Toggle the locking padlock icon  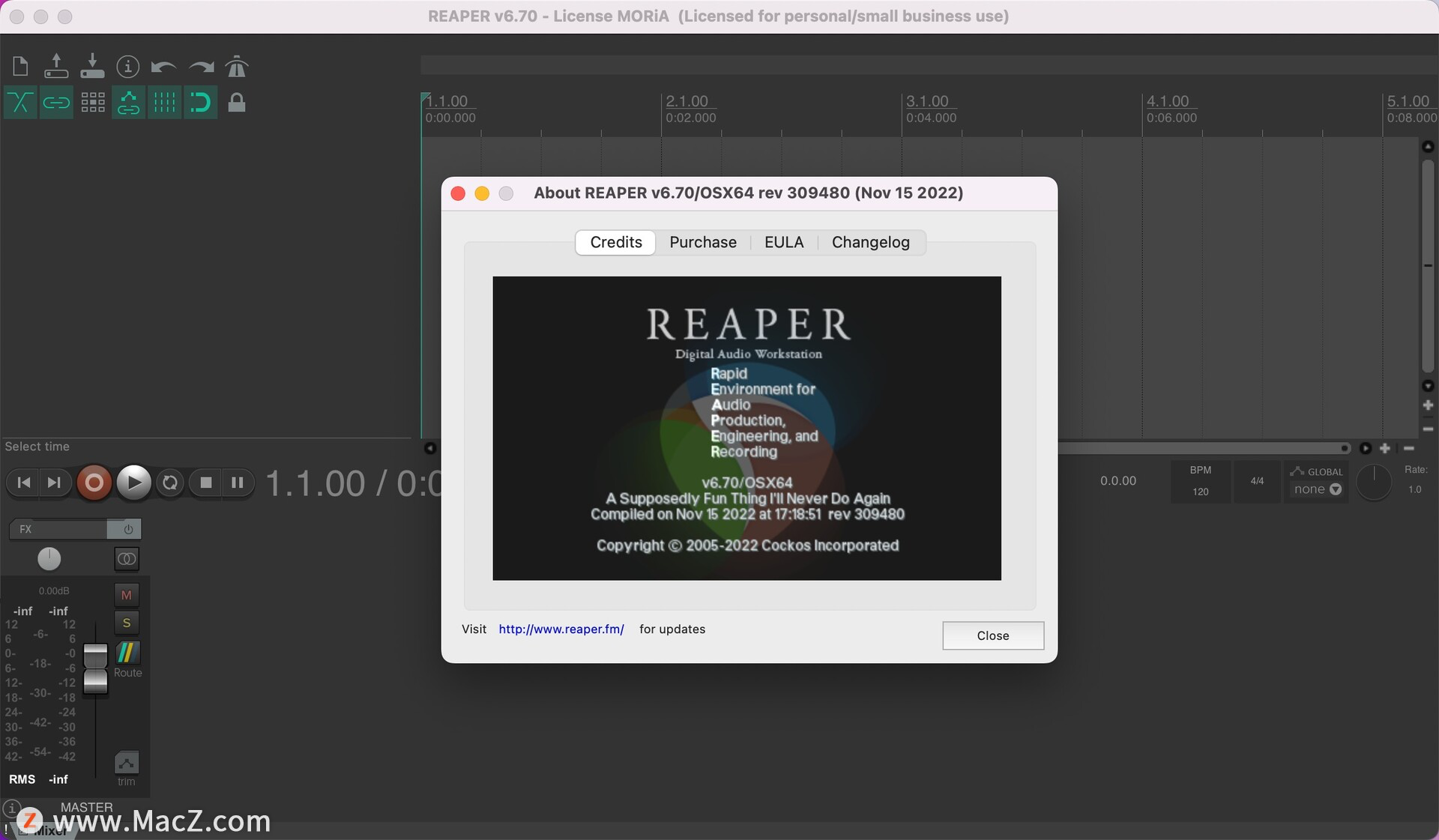(x=236, y=103)
